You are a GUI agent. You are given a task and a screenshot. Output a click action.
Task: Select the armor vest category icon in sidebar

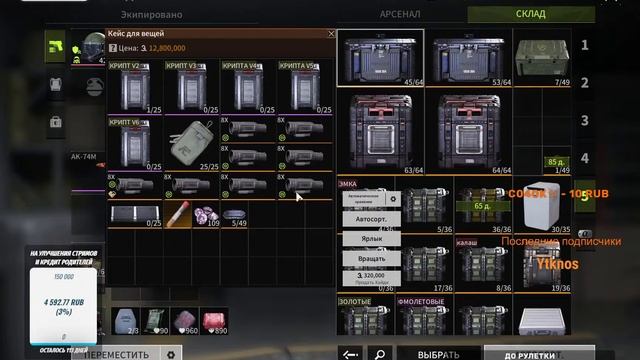(56, 84)
